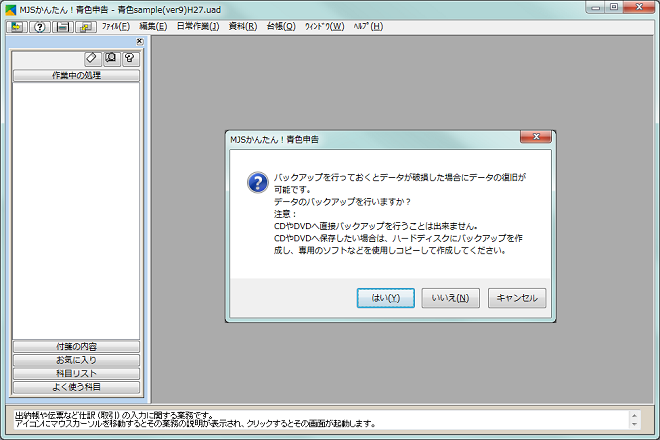The image size is (660, 440).
Task: Click the question bubble icon in the side panel
Action: tap(130, 58)
